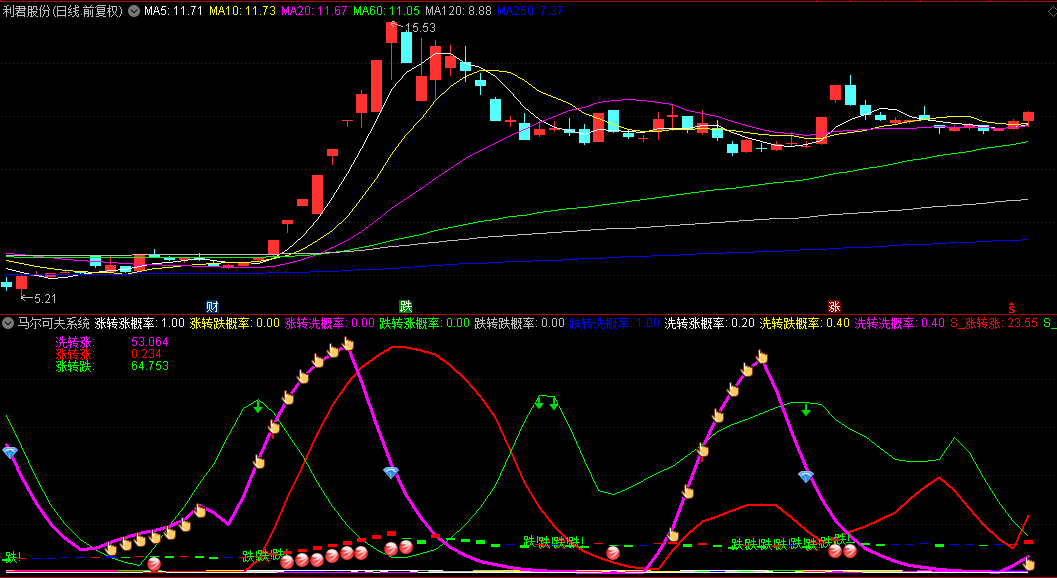The image size is (1057, 578).
Task: Expand the chevron beside 马尔可夫系统 indicator title
Action: point(7,323)
